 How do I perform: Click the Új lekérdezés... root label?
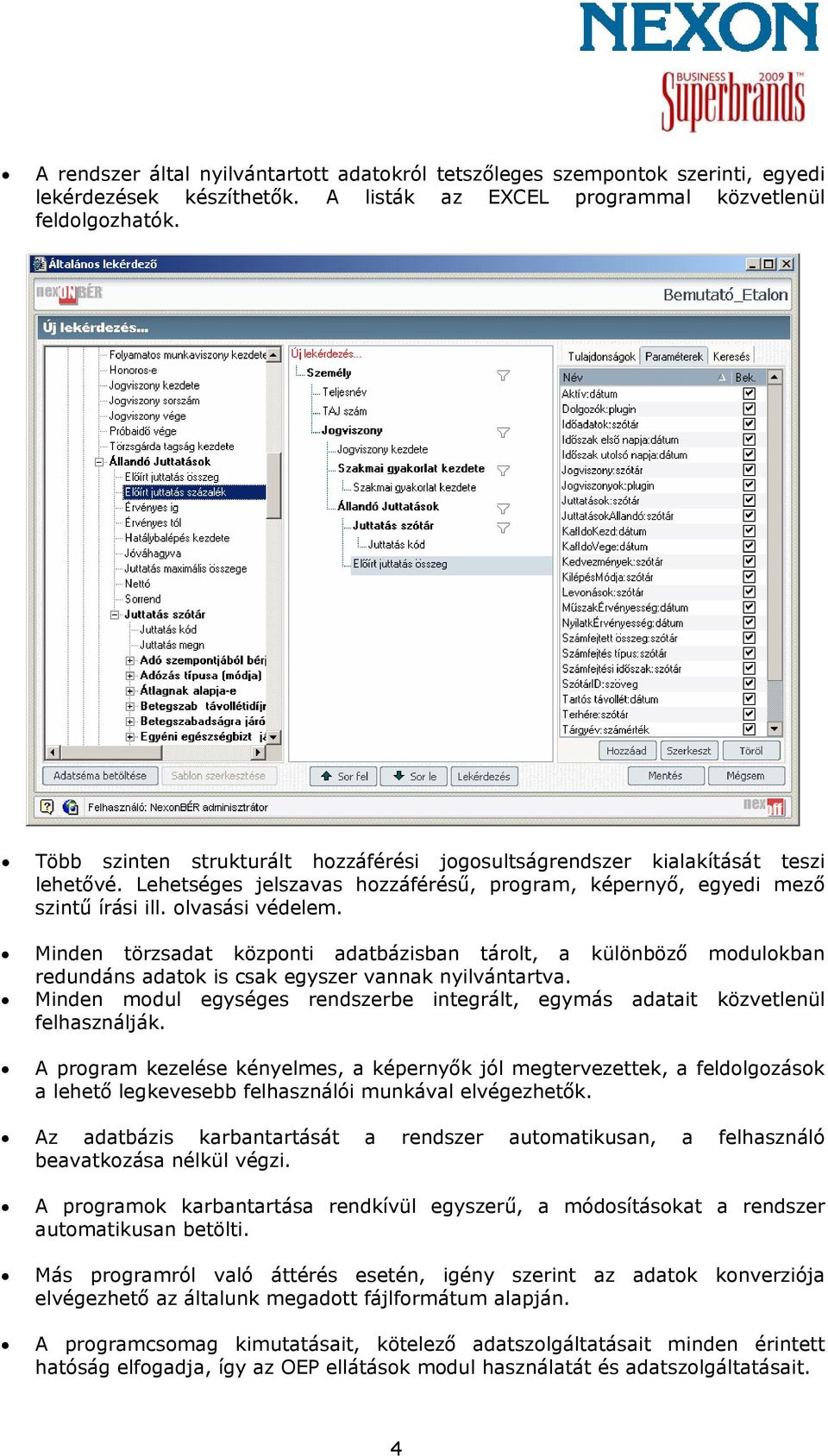pos(326,354)
